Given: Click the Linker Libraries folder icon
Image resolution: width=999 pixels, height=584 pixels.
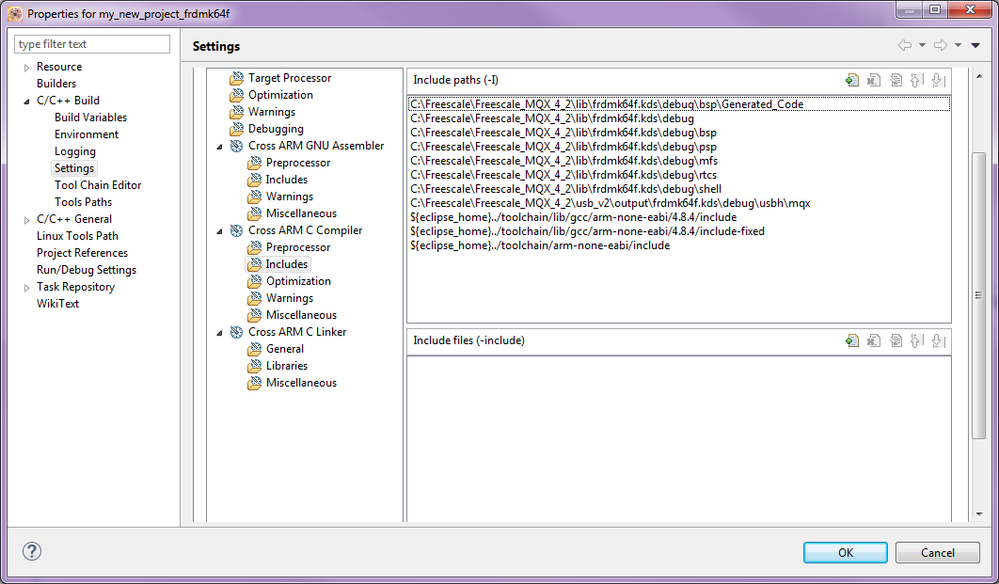Looking at the screenshot, I should coord(254,366).
